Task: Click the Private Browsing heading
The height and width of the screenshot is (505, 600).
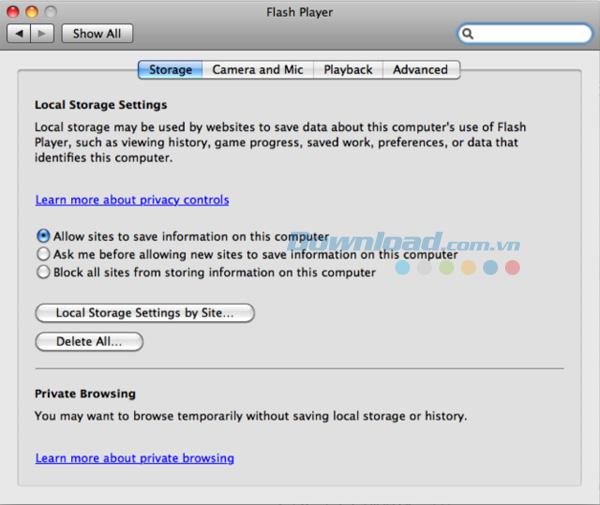Action: [x=85, y=394]
